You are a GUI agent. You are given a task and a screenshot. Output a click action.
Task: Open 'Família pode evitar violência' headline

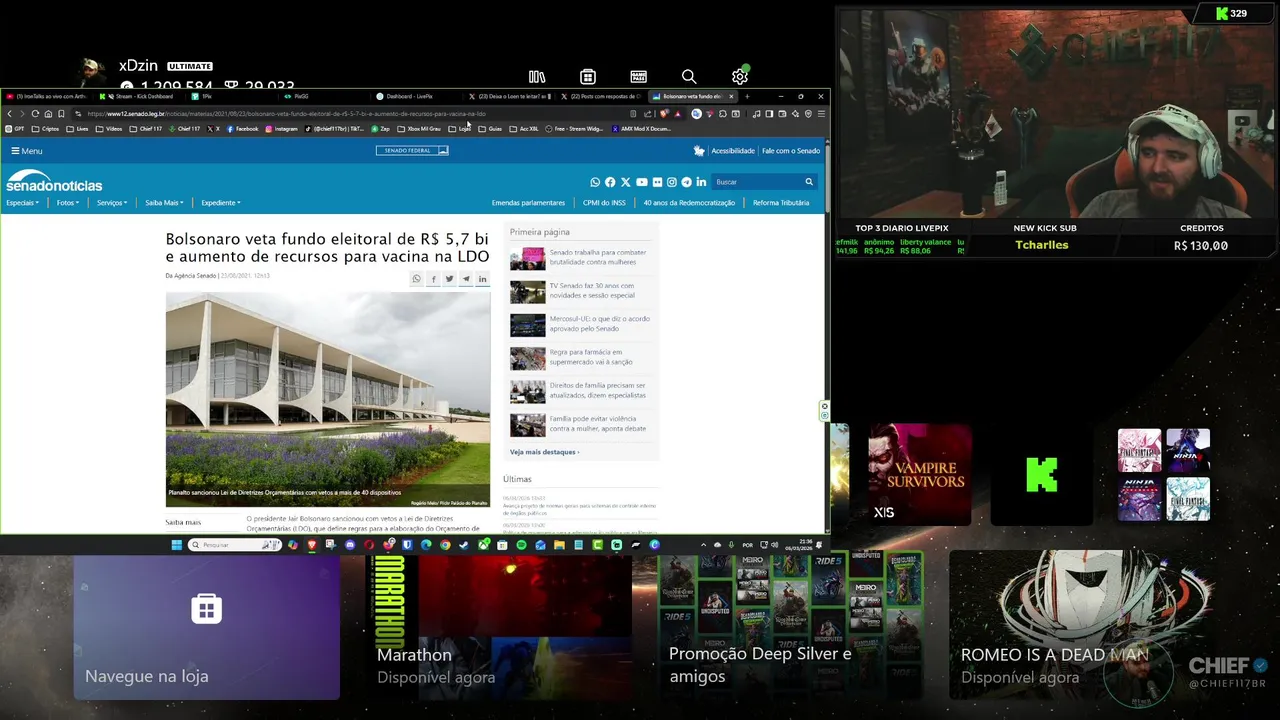click(x=597, y=423)
